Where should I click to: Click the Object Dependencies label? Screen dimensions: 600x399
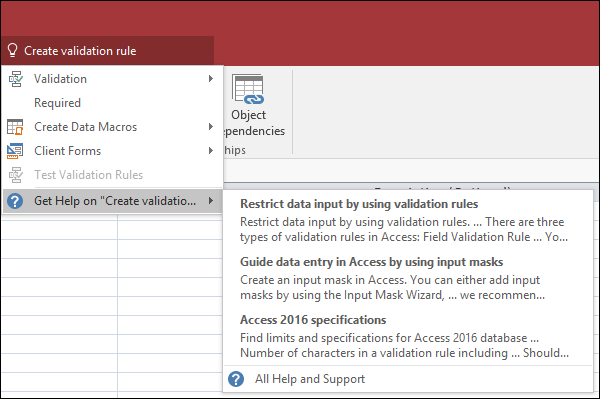254,123
